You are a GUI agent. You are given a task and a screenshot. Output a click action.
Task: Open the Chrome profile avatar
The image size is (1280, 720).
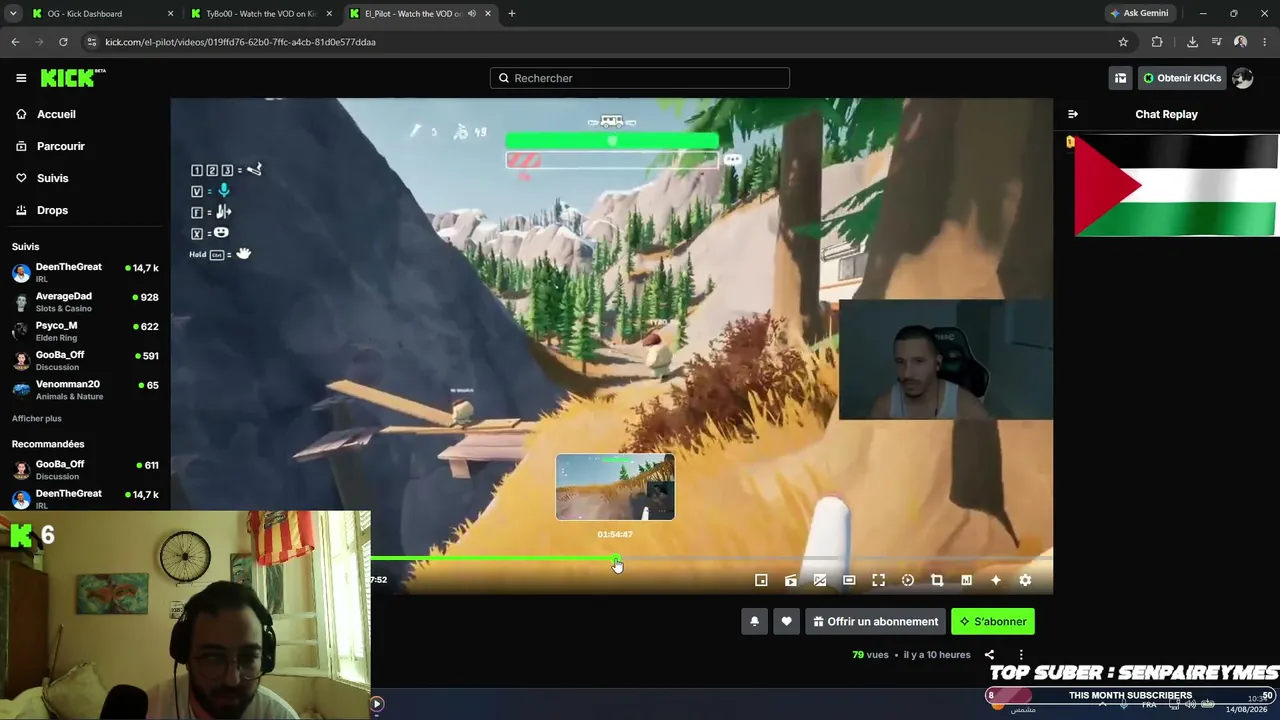[1240, 42]
